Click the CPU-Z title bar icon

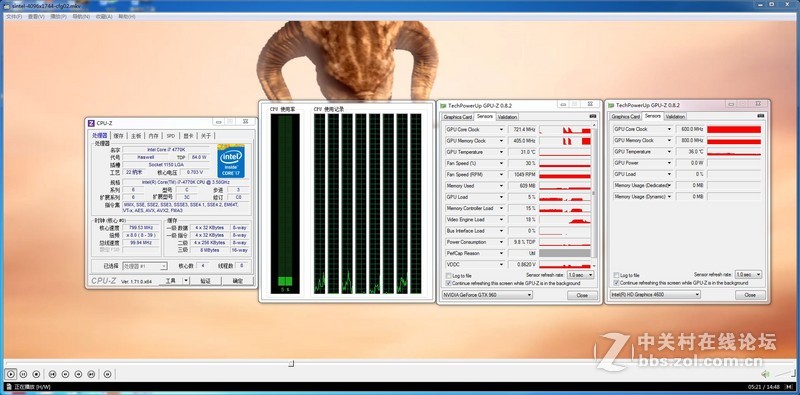91,123
